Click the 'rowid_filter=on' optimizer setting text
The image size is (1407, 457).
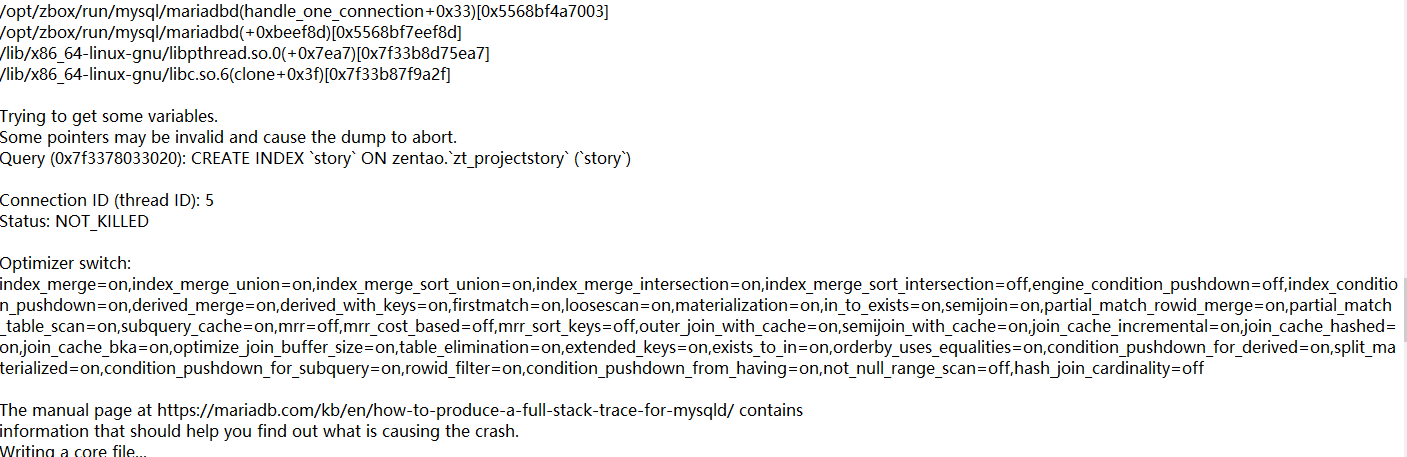coord(465,369)
